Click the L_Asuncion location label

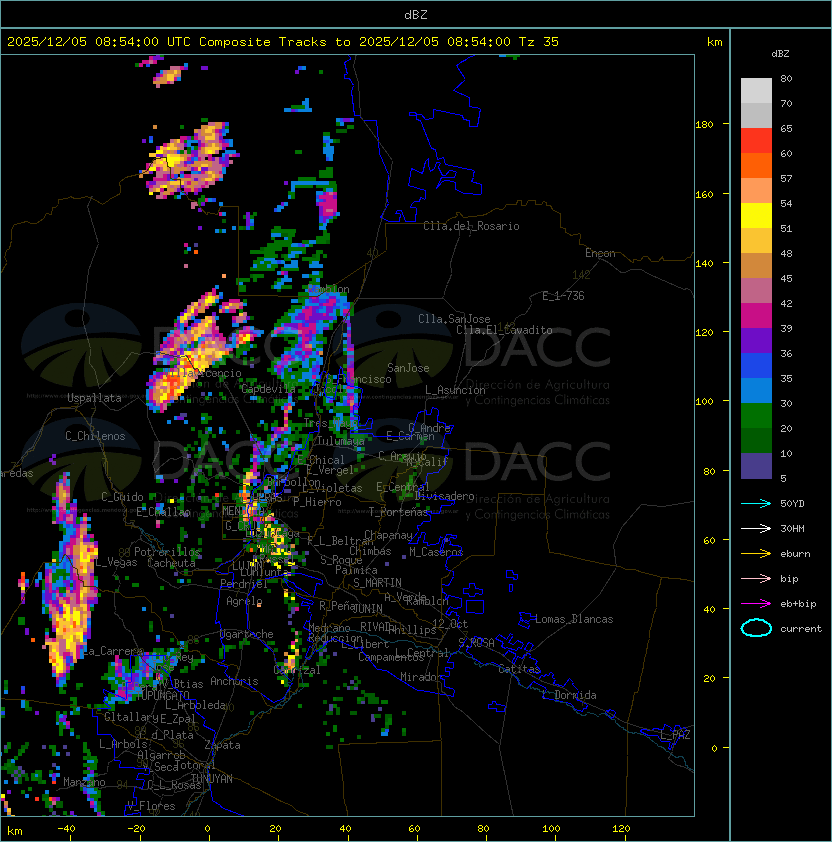pyautogui.click(x=455, y=390)
